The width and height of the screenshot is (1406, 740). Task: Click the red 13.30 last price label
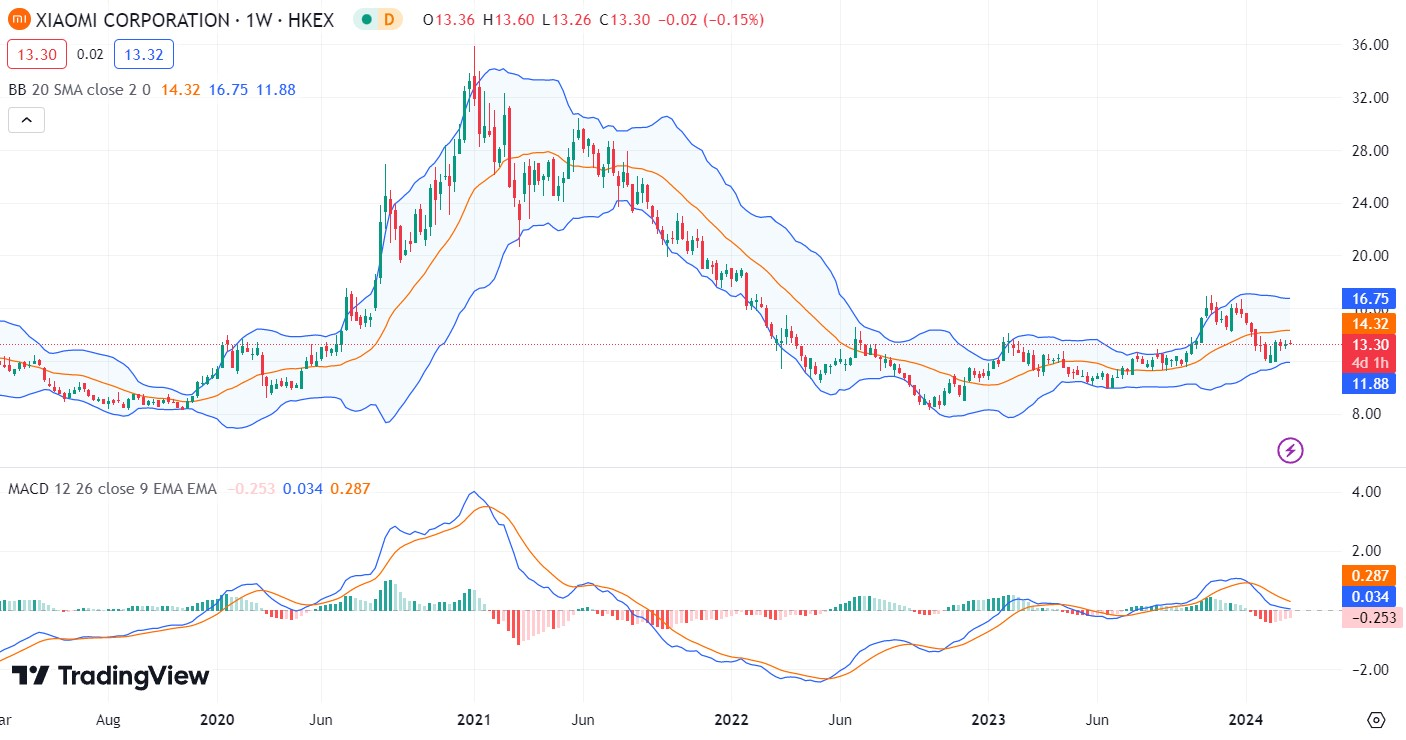[1369, 344]
